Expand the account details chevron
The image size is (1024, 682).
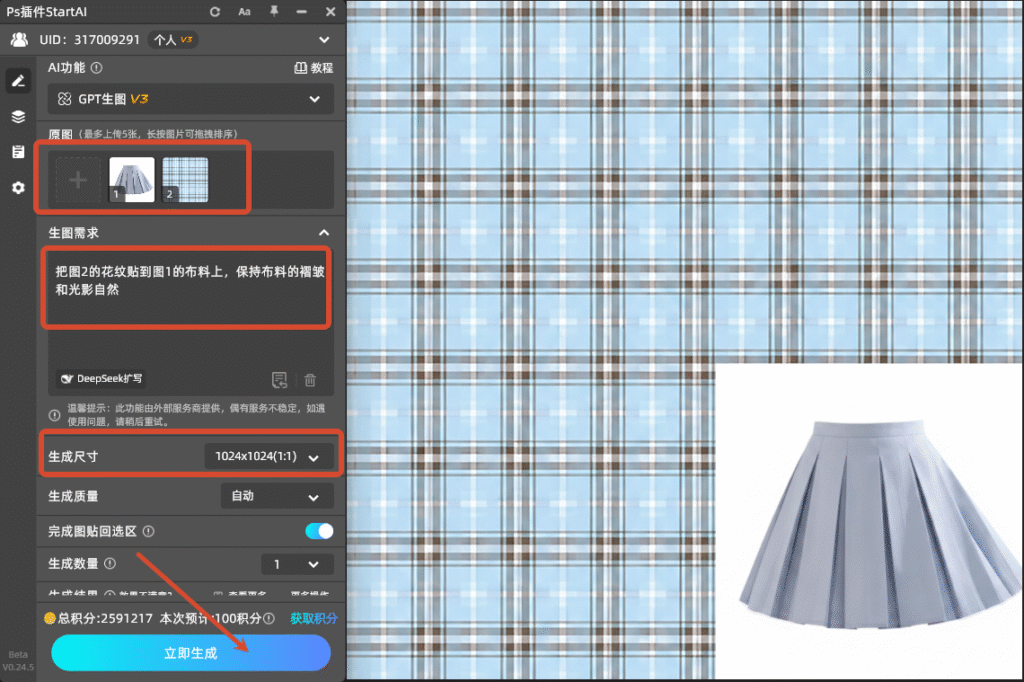coord(324,40)
